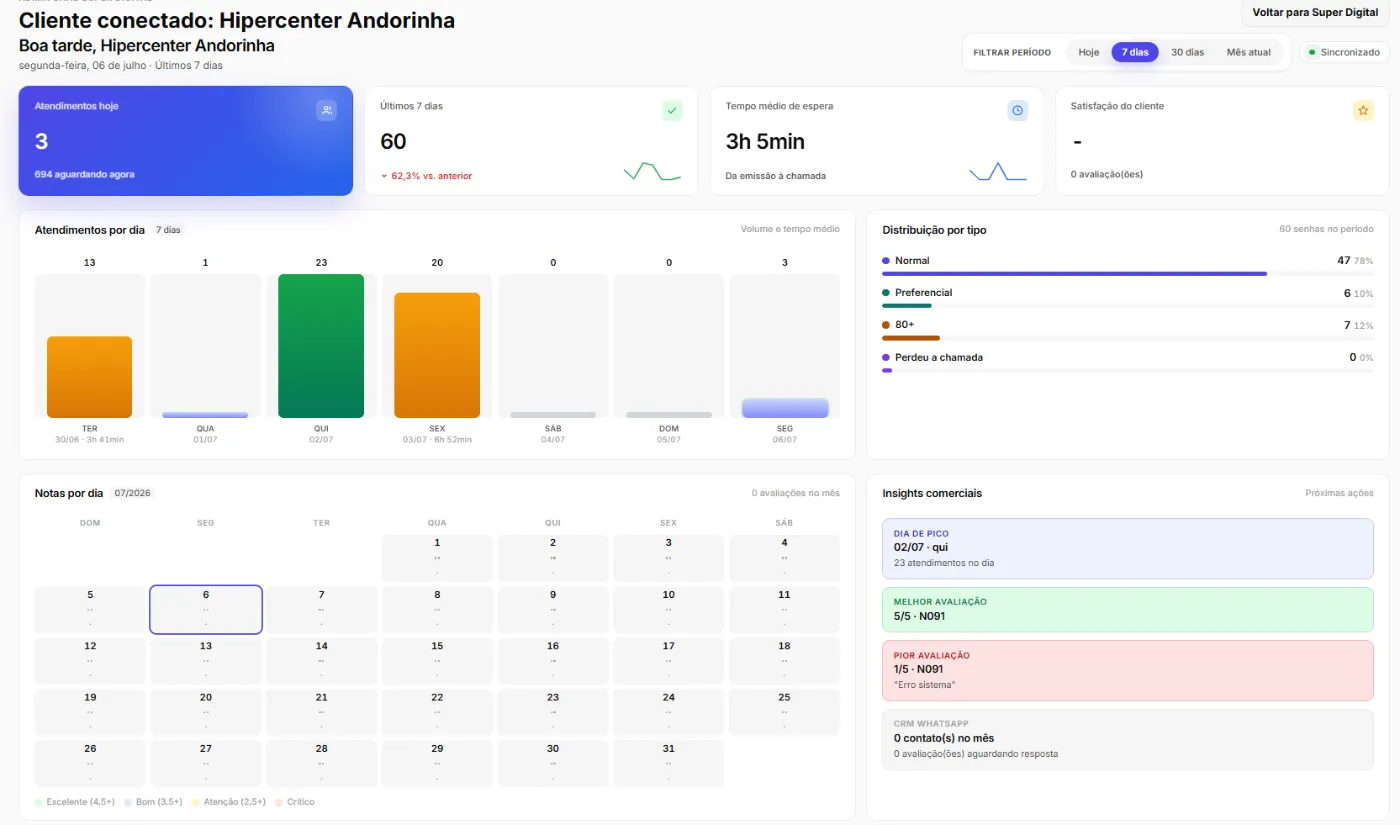This screenshot has width=1400, height=825.
Task: Open the Melhor Avaliação insight card
Action: tap(1128, 609)
